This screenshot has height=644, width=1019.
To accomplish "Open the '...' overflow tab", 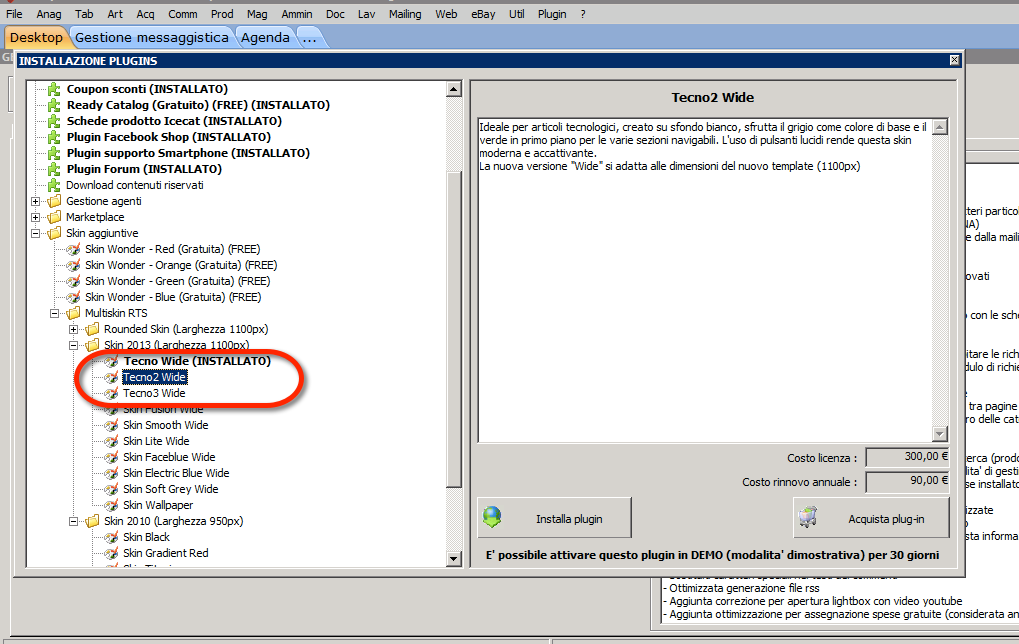I will click(x=310, y=38).
